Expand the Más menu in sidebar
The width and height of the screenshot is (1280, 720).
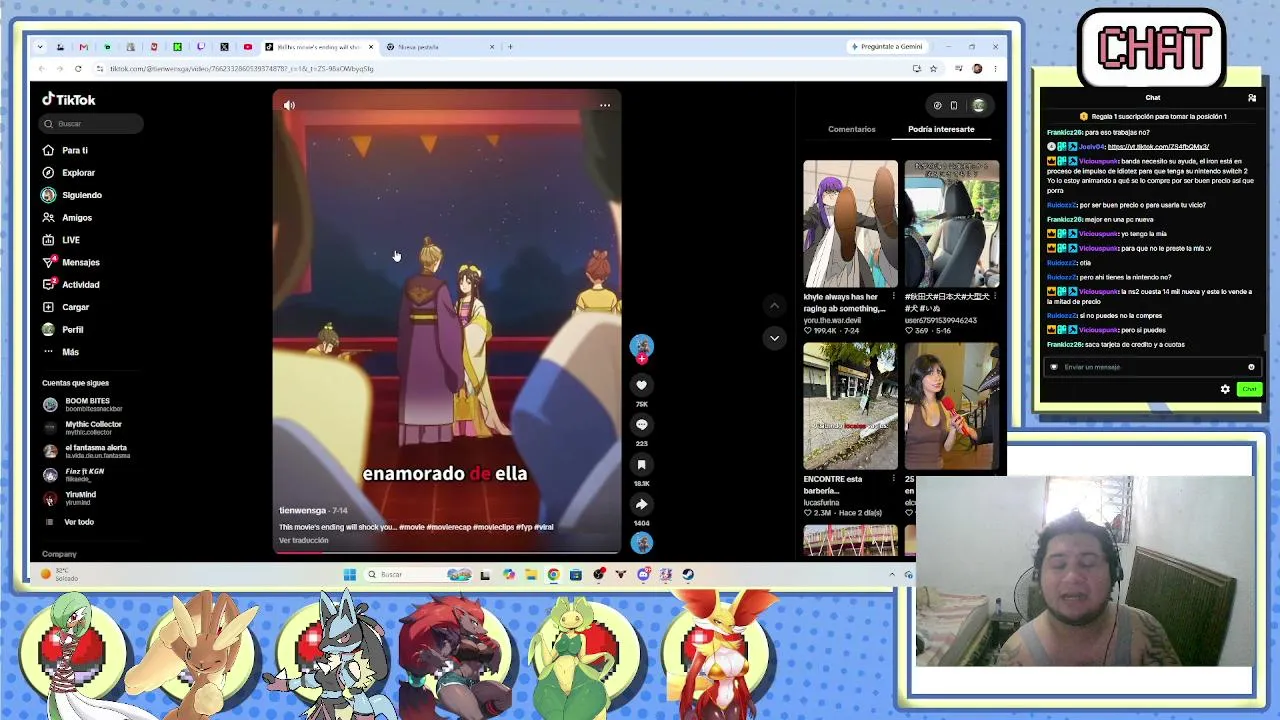(x=61, y=352)
